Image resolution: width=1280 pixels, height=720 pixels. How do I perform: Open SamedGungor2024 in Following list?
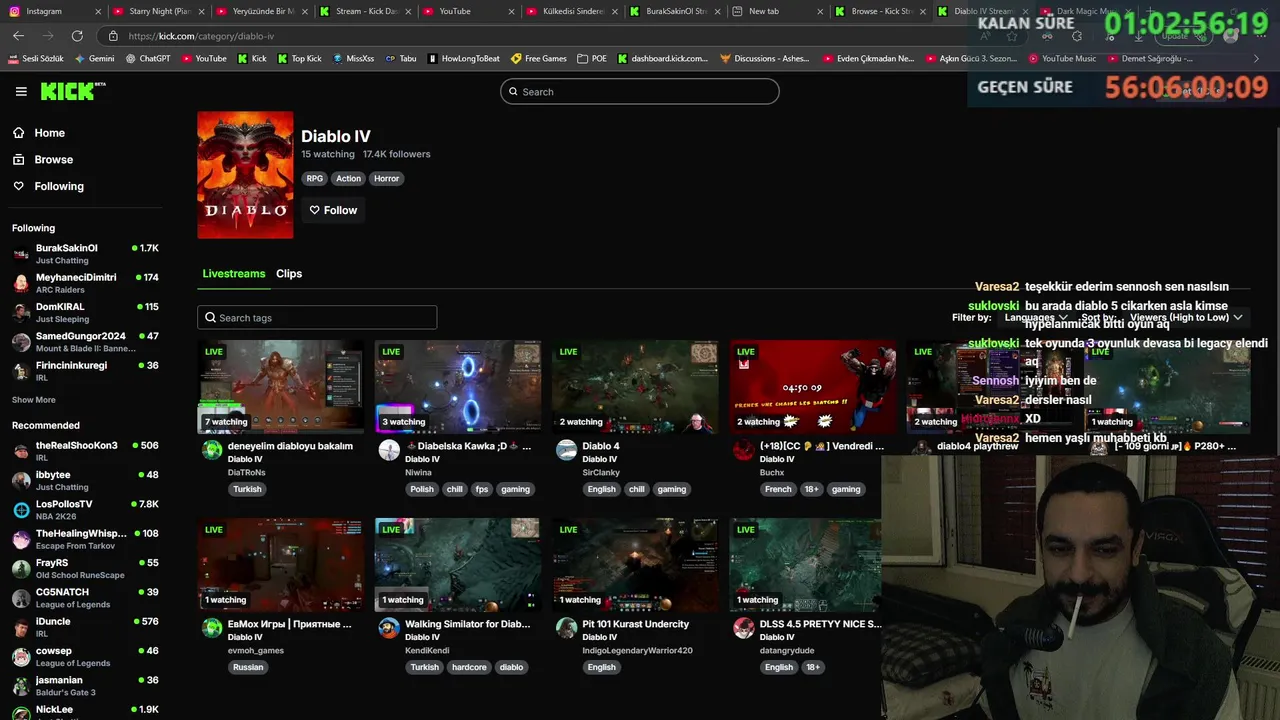pos(85,342)
